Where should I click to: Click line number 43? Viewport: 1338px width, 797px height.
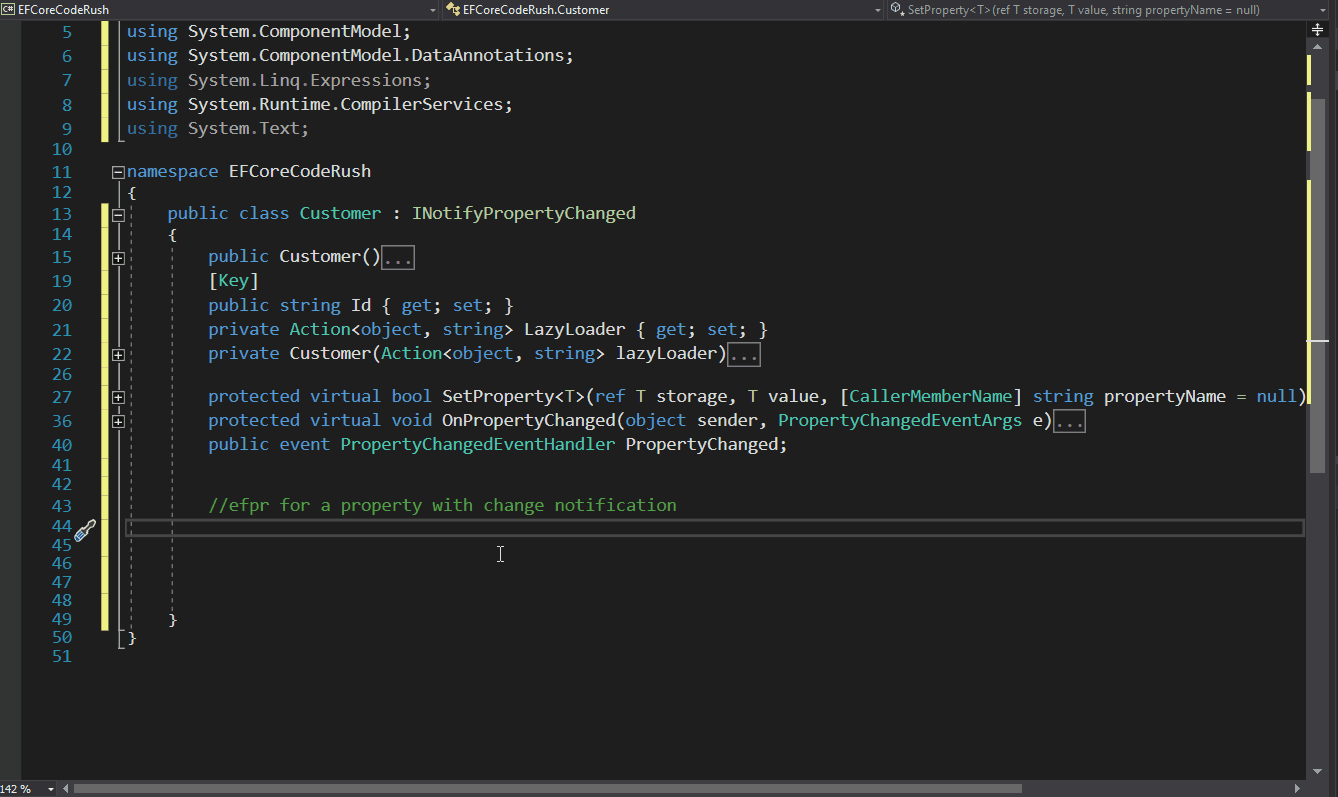(61, 506)
